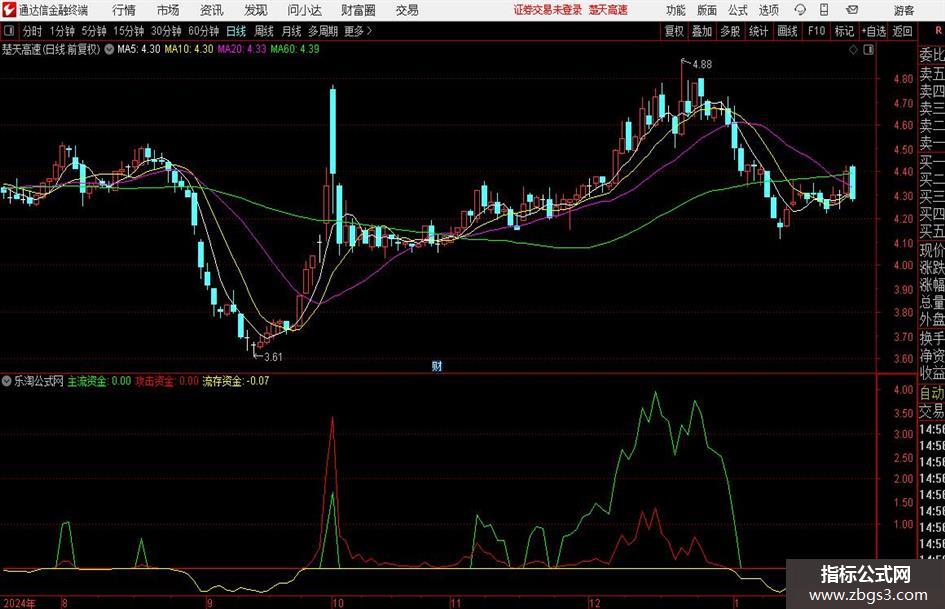Select the 日线 daily period tab
Screen dimensions: 945x609
coord(236,31)
